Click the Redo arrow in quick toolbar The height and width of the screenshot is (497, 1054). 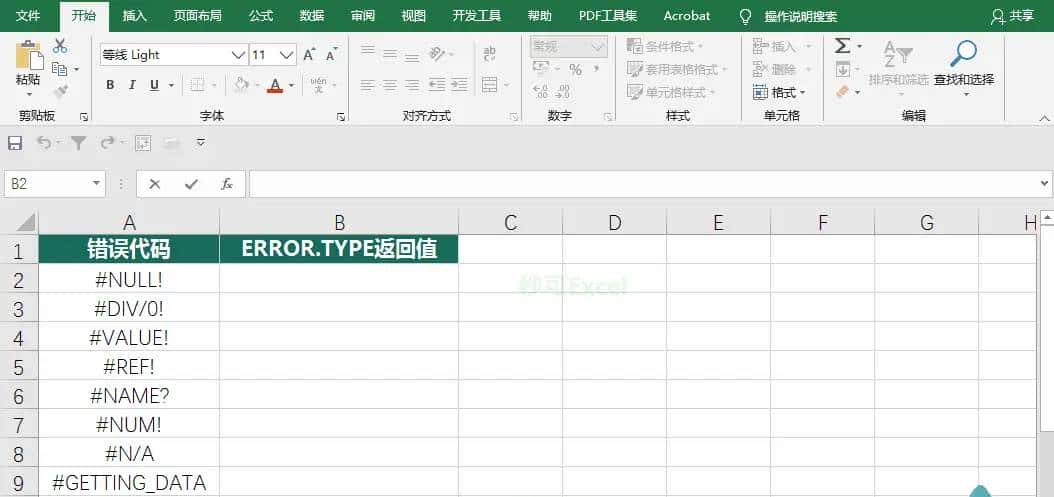pos(107,143)
